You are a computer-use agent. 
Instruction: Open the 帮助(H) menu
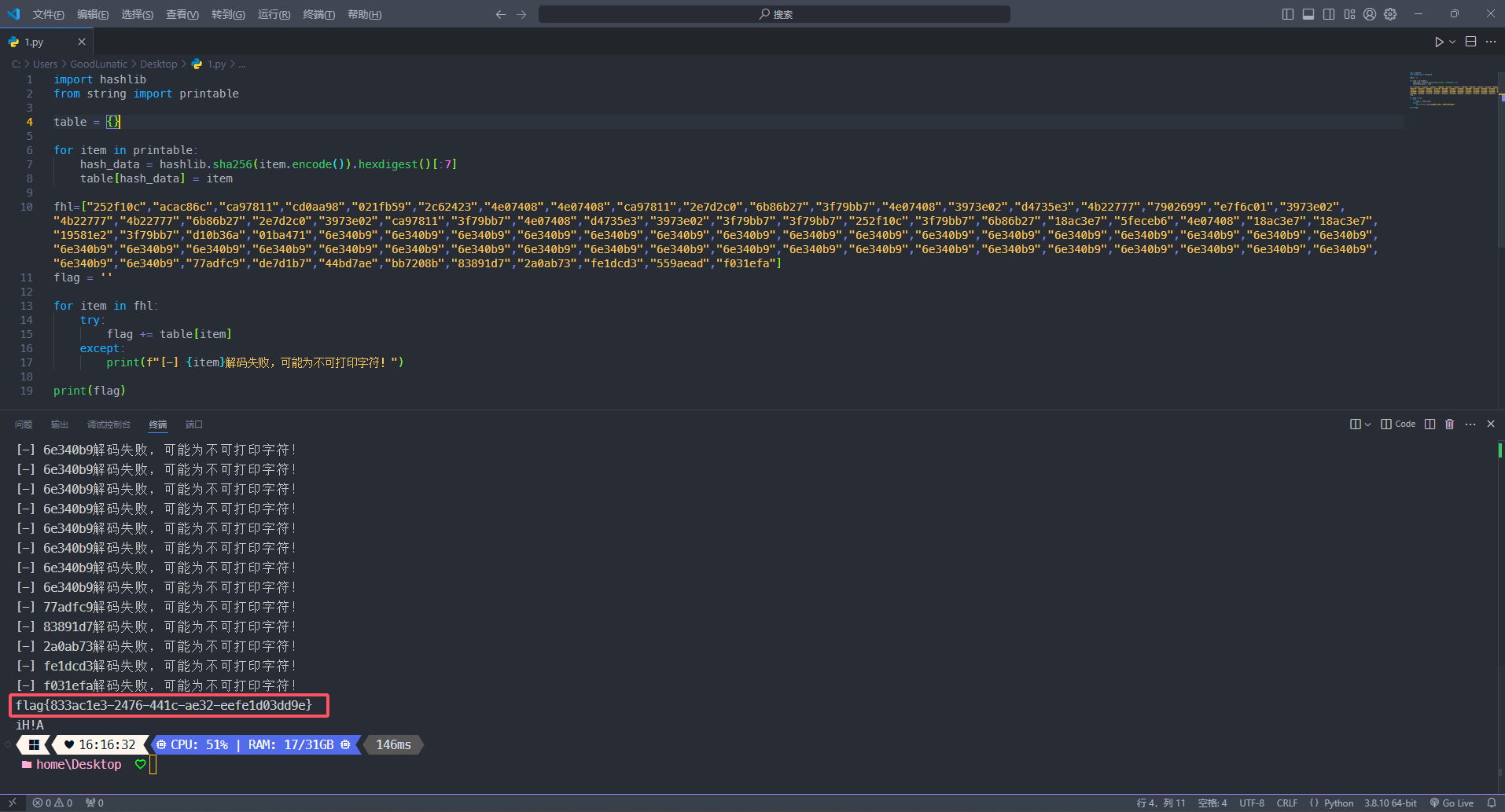click(364, 14)
